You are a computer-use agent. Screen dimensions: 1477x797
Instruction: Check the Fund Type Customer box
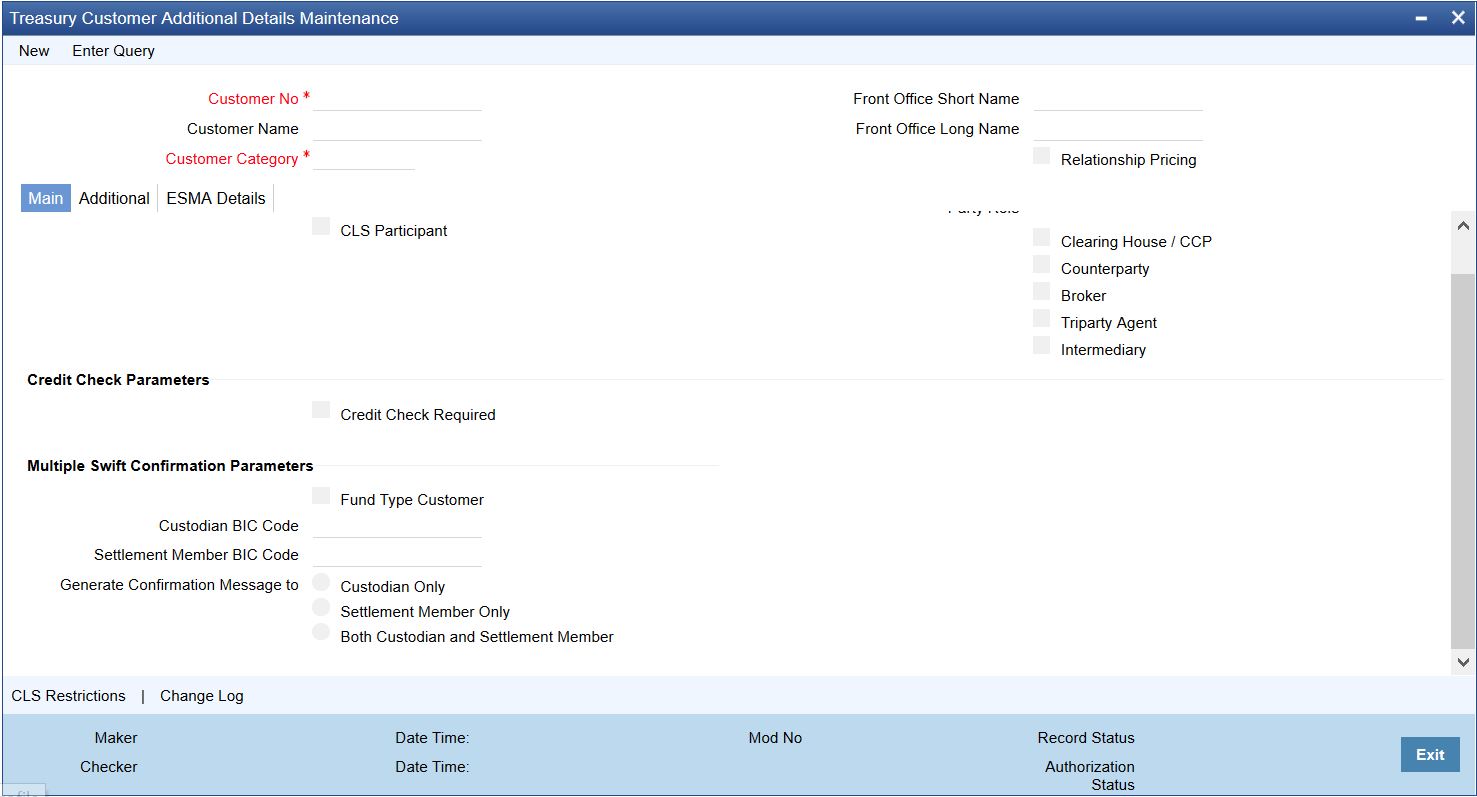[321, 496]
